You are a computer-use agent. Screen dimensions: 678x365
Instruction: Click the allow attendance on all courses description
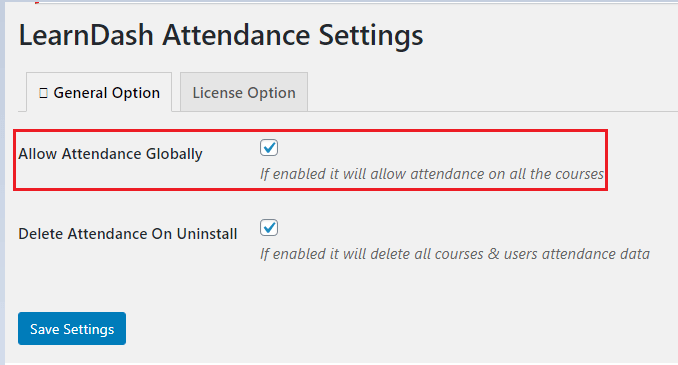pyautogui.click(x=432, y=174)
